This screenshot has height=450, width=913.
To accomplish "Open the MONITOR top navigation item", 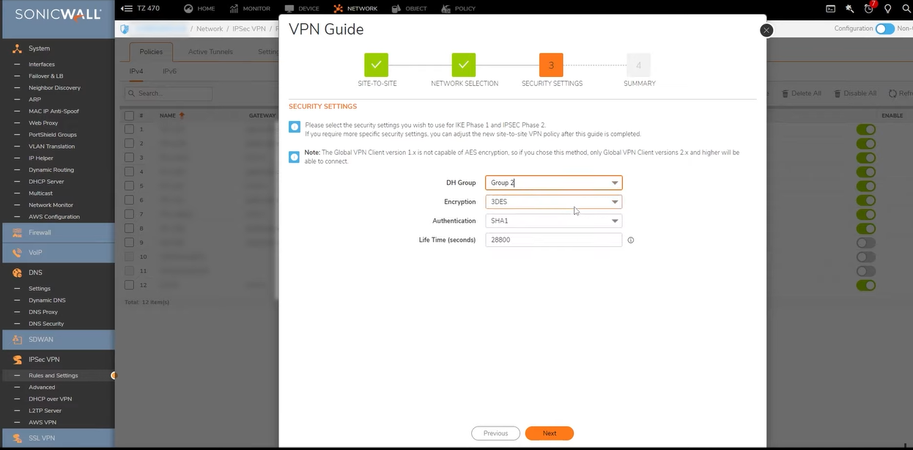I will pyautogui.click(x=249, y=9).
